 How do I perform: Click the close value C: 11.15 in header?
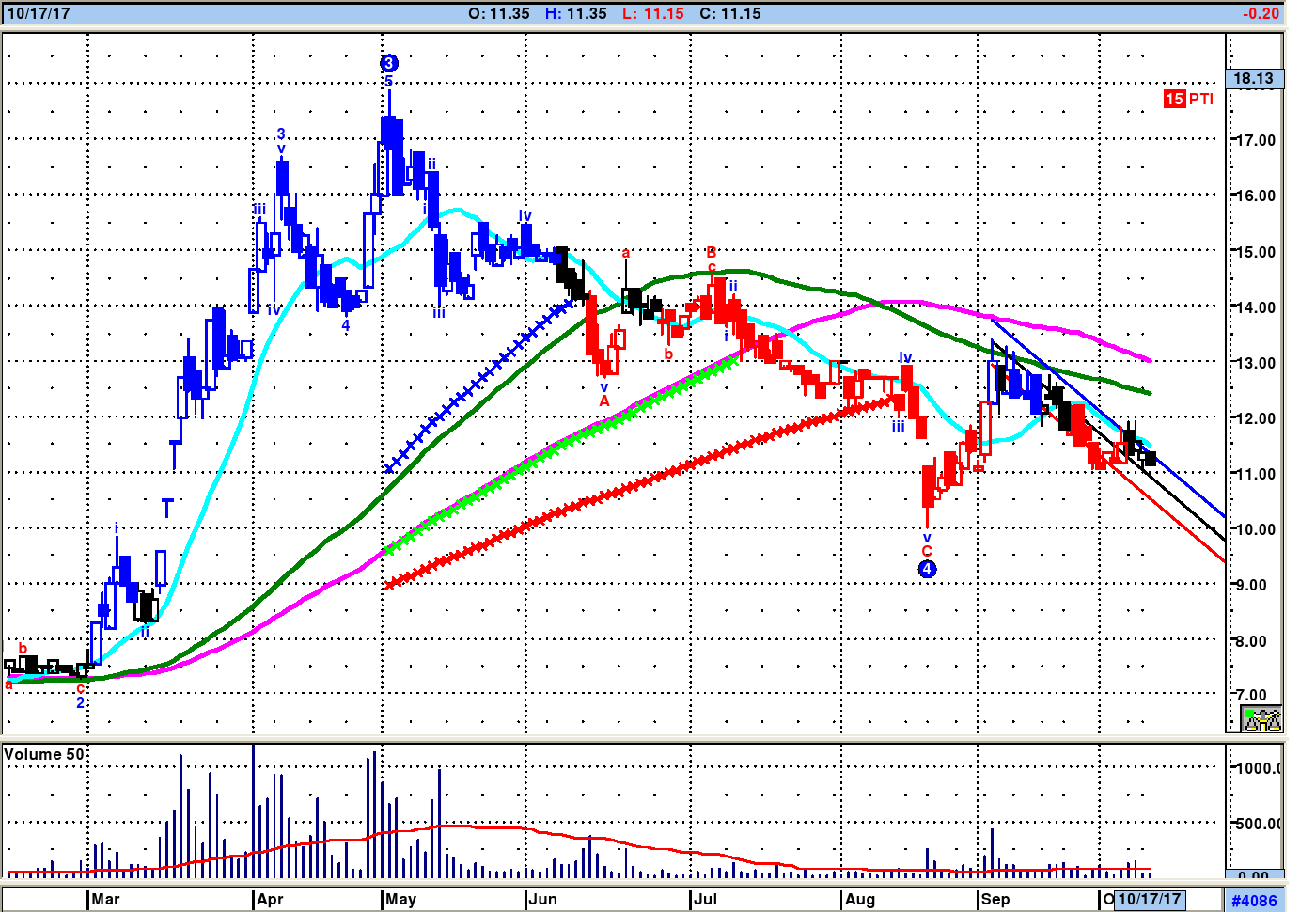[x=730, y=13]
